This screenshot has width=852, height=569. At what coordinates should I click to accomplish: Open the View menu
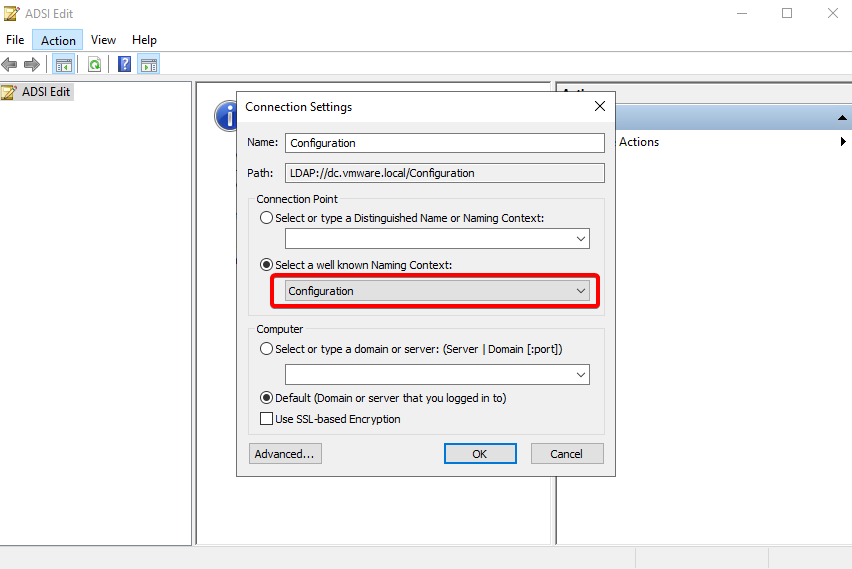103,40
